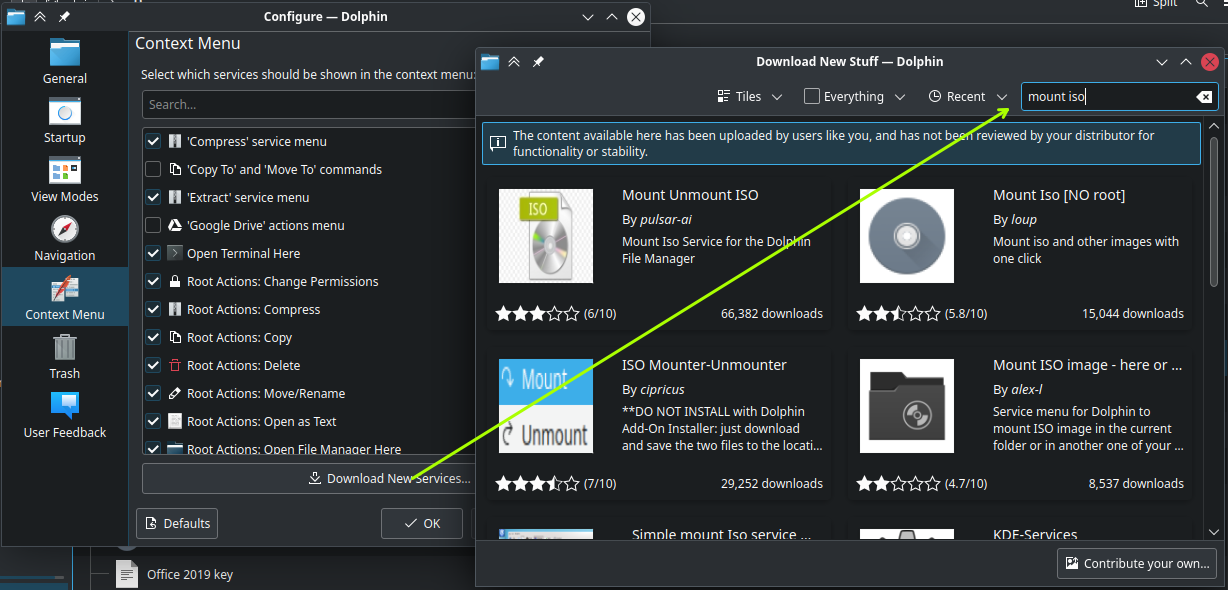The height and width of the screenshot is (590, 1228).
Task: Click the Mount Unmount ISO thumbnail
Action: tap(546, 236)
